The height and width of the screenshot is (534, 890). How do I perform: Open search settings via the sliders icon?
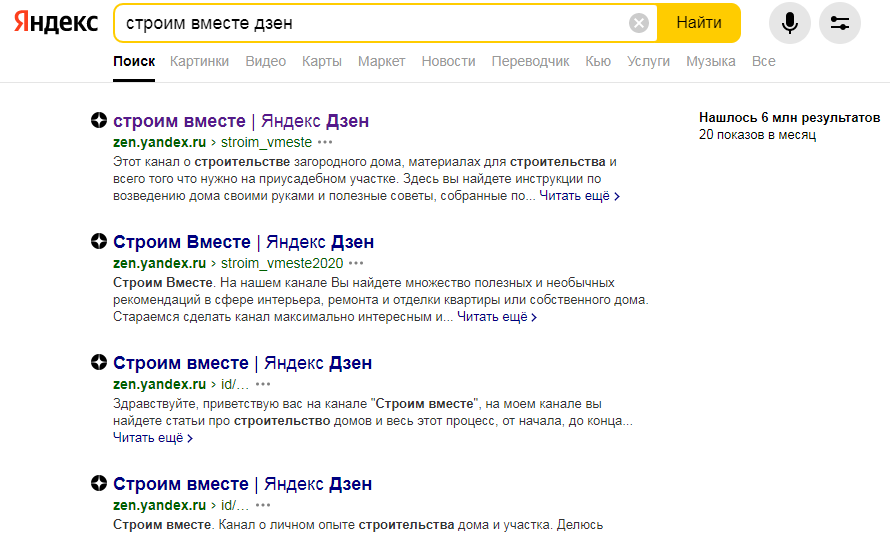point(839,23)
